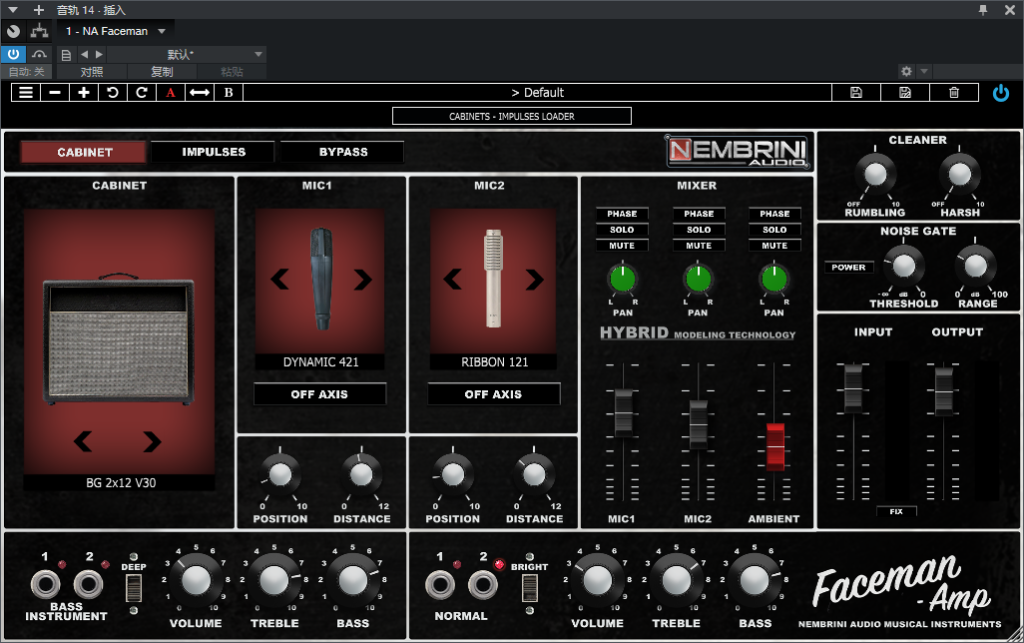
Task: Switch MIC1 to next microphone
Action: point(362,279)
